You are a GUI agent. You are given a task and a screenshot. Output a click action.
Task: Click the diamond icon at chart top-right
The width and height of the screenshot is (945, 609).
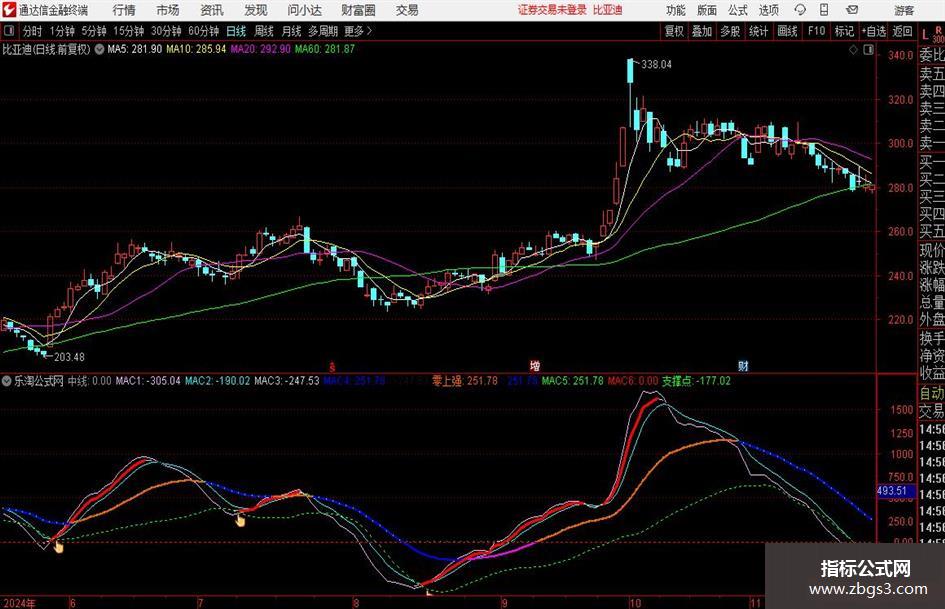pyautogui.click(x=853, y=50)
